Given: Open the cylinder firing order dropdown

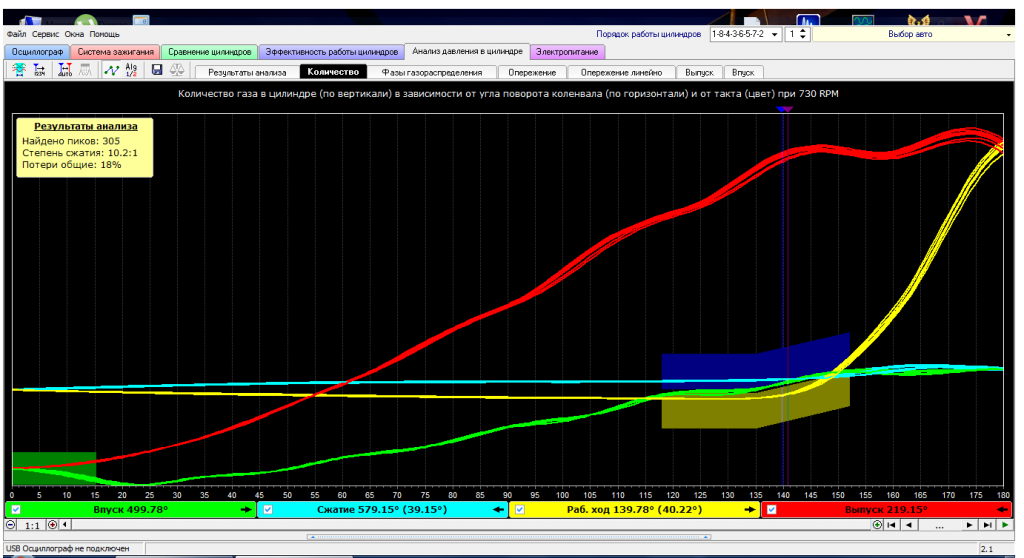Looking at the screenshot, I should point(775,35).
